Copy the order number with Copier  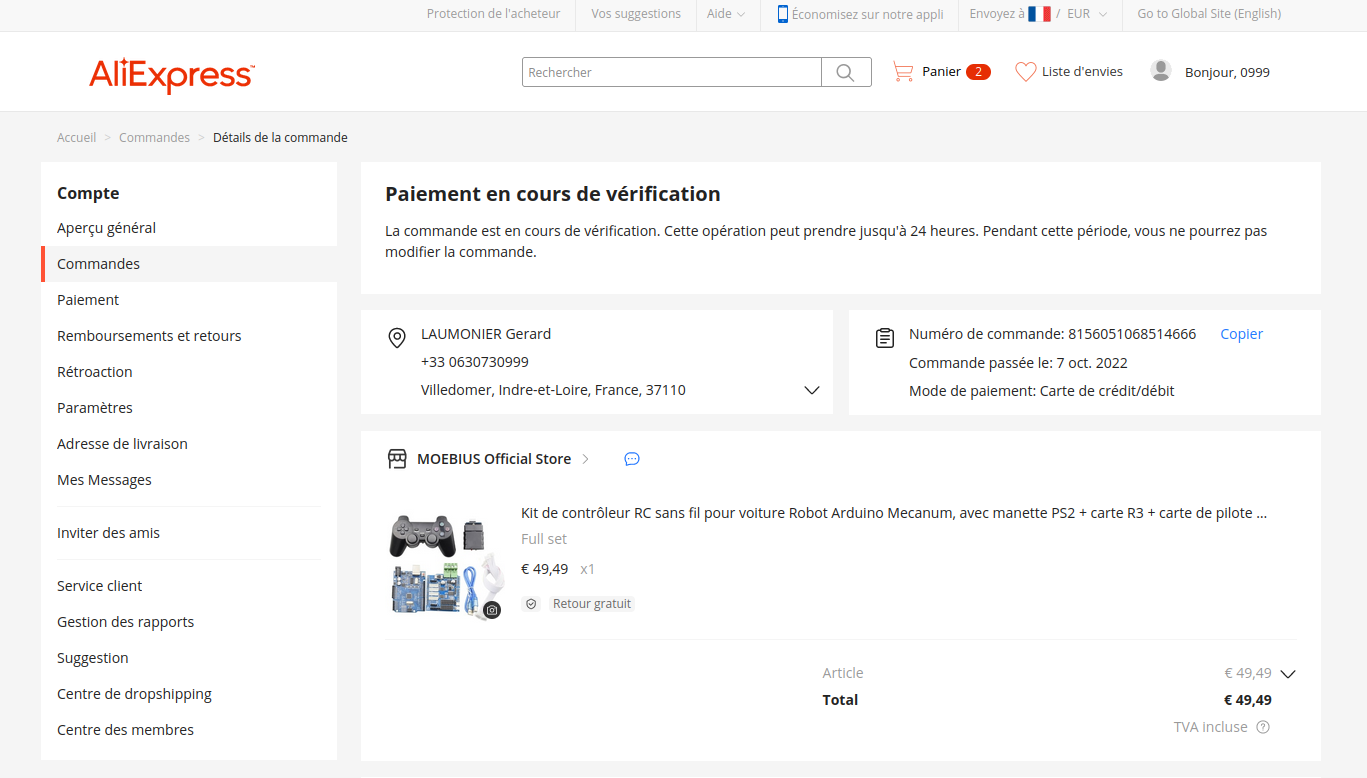click(x=1241, y=334)
